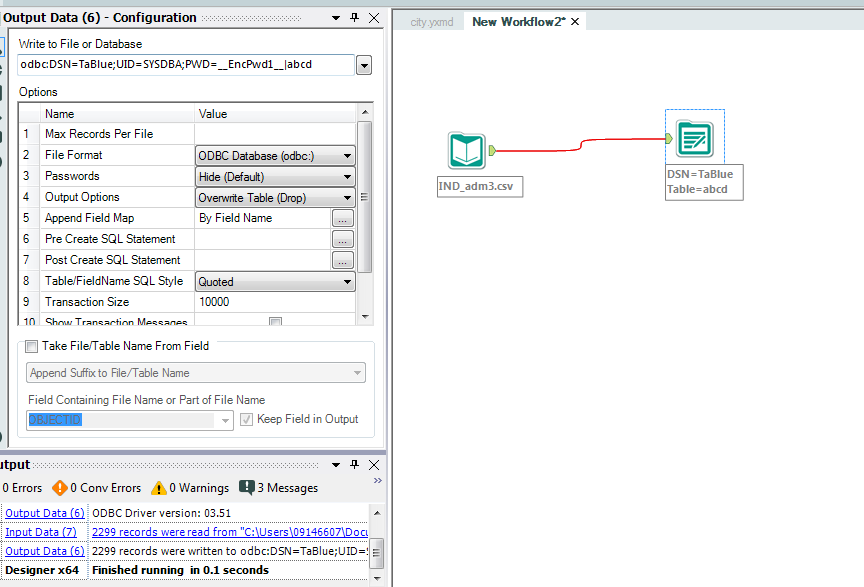Viewport: 864px width, 587px height.
Task: Select the New Workflow2 tab
Action: 517,20
